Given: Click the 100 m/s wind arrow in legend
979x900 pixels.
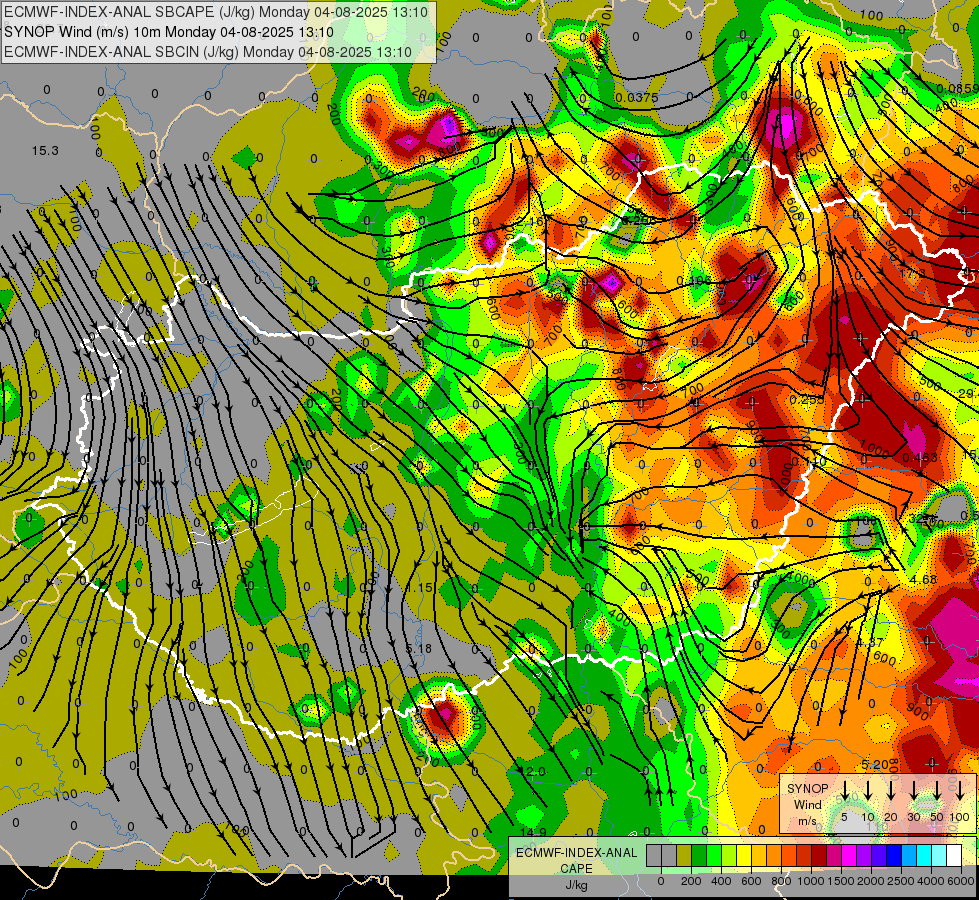Looking at the screenshot, I should pos(960,791).
